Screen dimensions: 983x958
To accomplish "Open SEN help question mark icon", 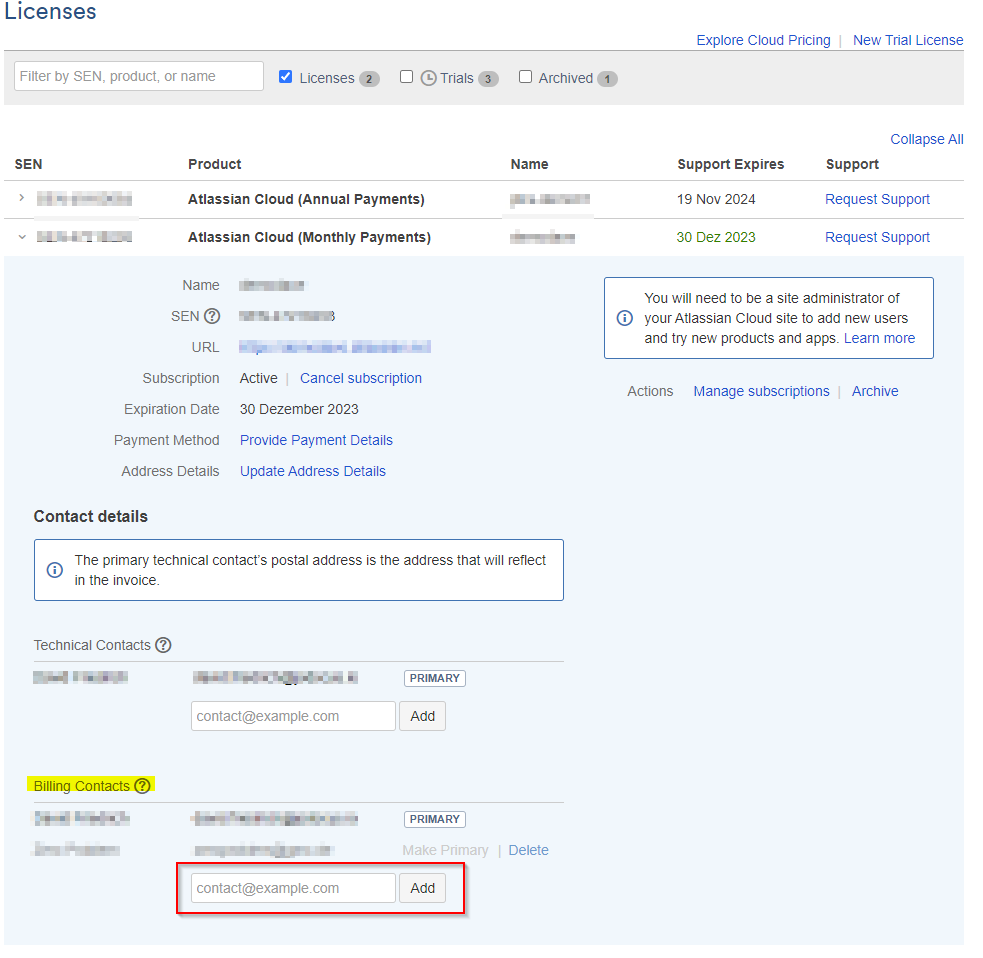I will (x=213, y=316).
